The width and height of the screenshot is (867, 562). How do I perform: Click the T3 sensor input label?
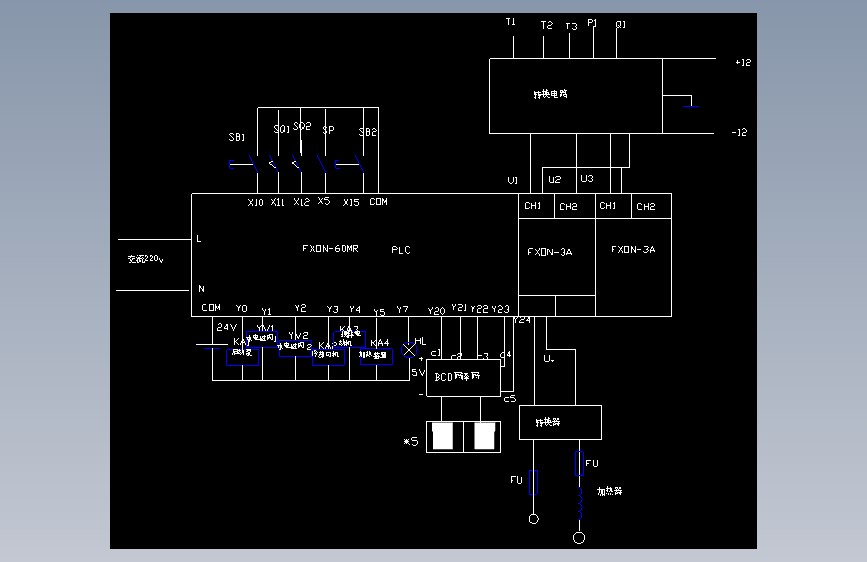[571, 26]
